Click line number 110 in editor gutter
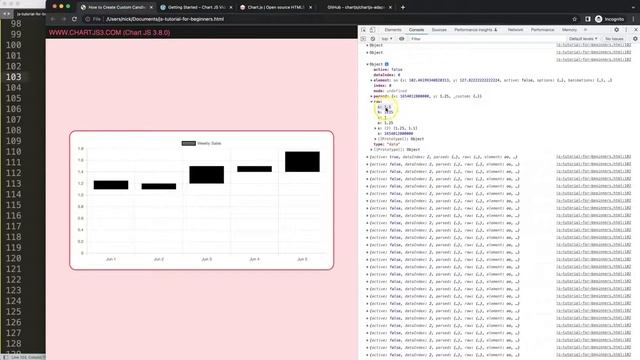Screen dimensions: 640x360 [x=13, y=151]
